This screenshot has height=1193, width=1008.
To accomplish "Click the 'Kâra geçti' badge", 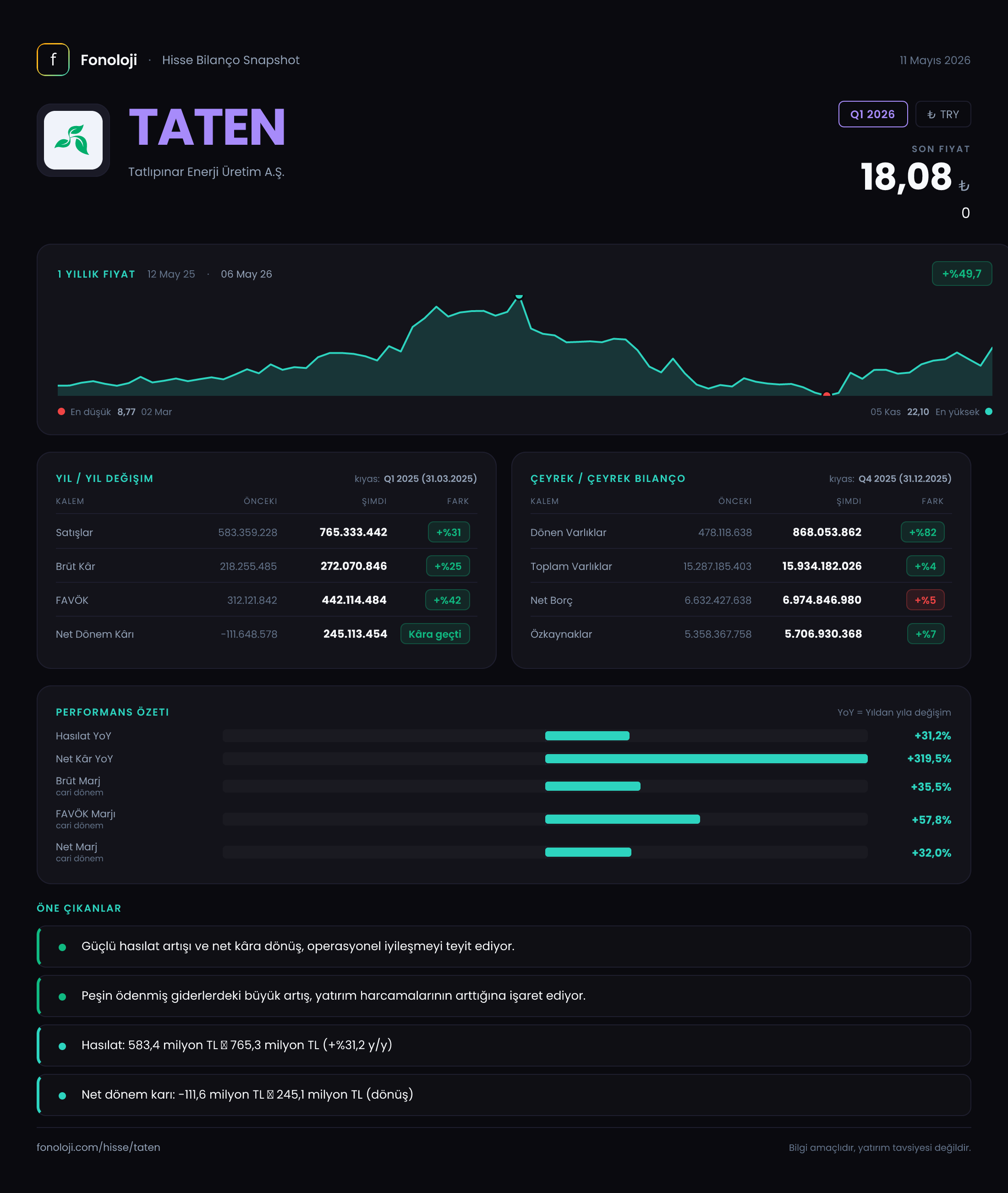I will [435, 634].
